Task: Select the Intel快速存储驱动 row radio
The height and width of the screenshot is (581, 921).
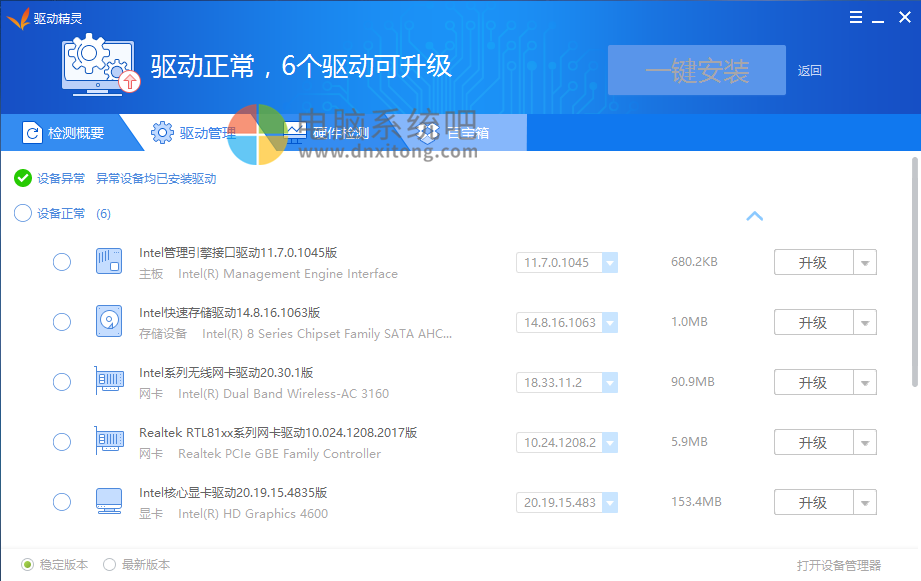Action: click(62, 322)
